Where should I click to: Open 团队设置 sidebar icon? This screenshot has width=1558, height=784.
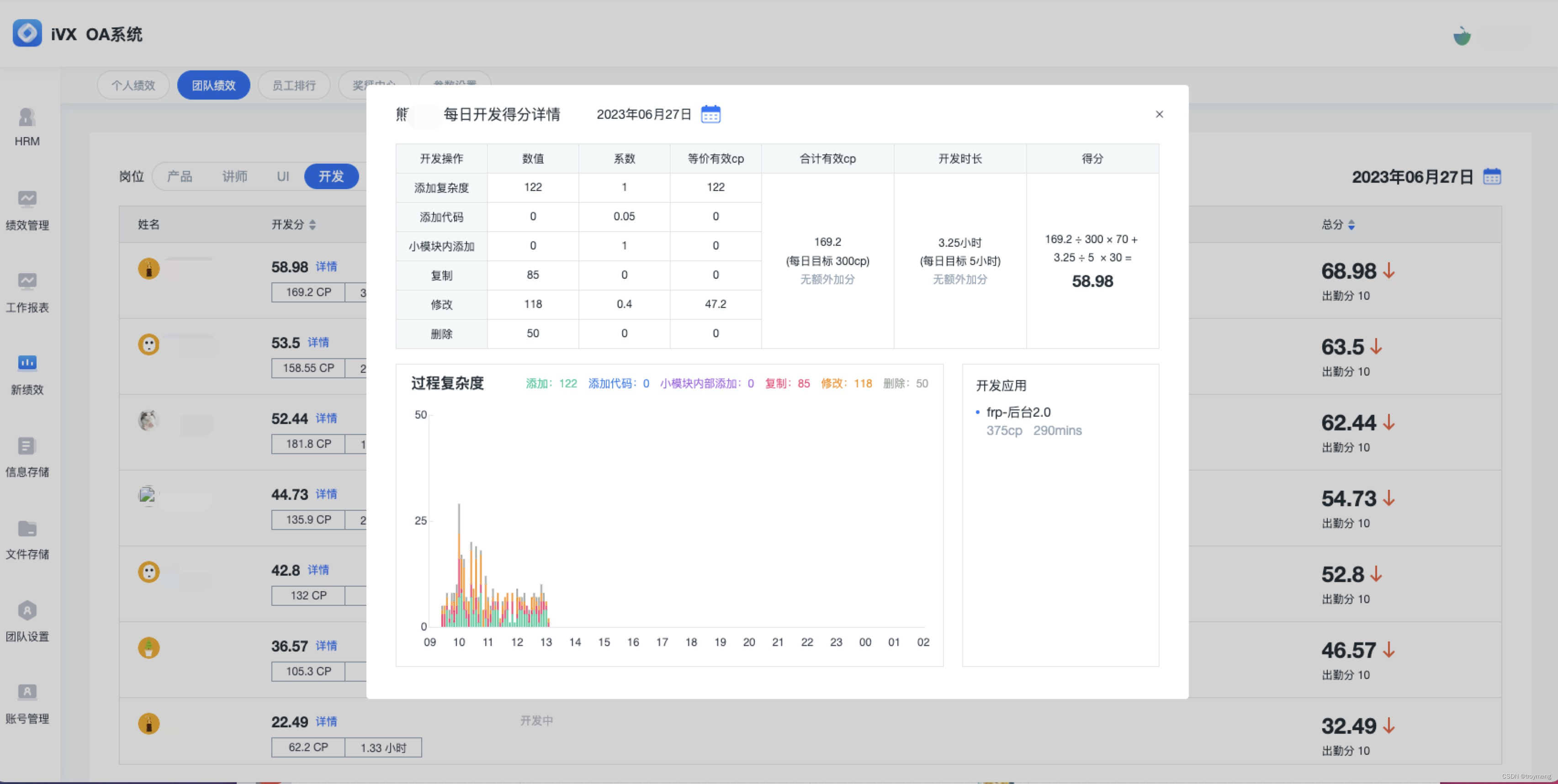click(26, 610)
